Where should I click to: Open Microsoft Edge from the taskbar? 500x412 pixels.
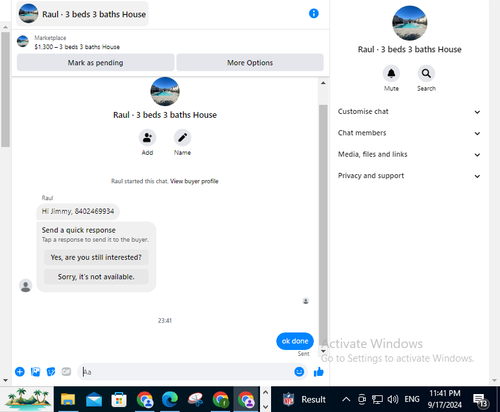[170, 399]
